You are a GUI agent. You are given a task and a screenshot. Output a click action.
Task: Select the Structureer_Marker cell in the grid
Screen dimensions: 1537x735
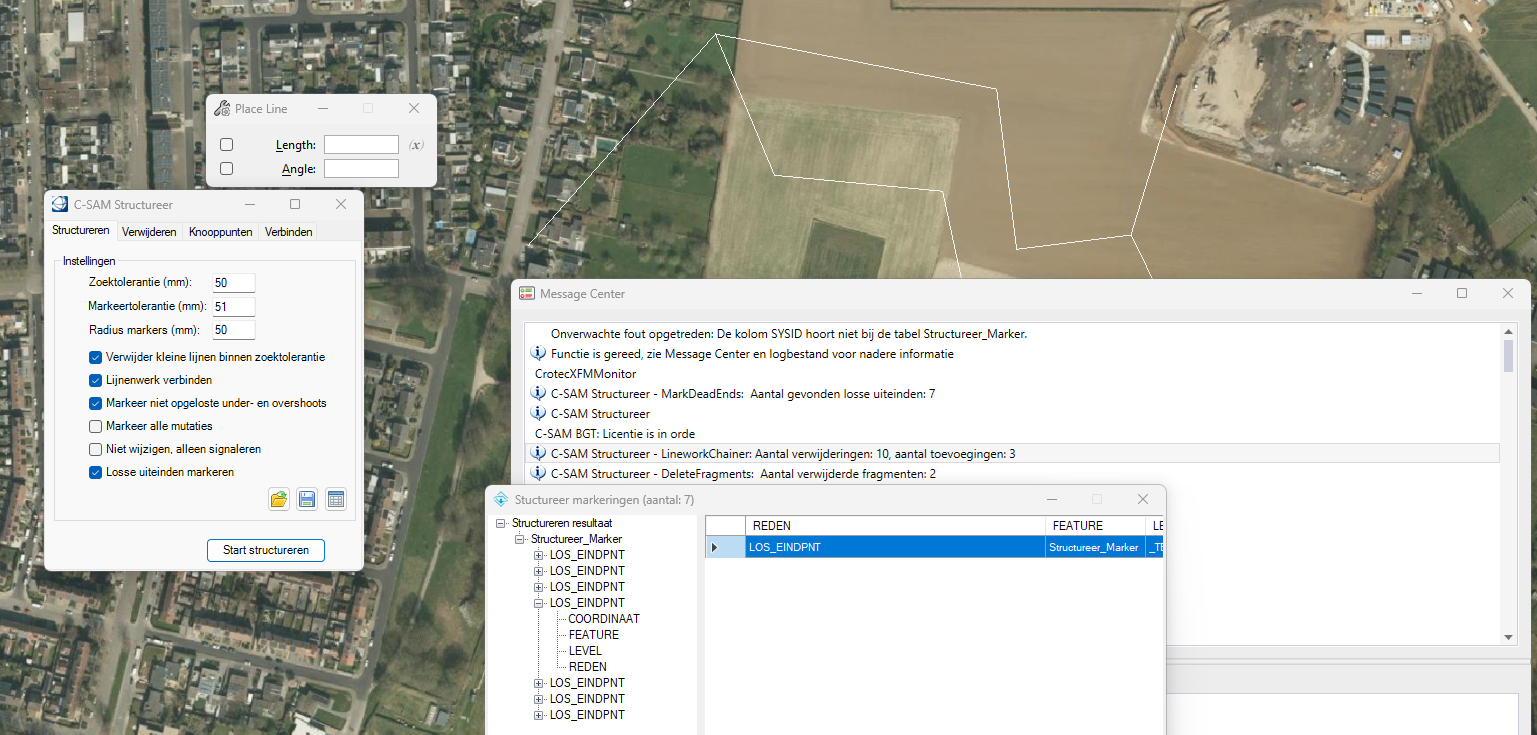(x=1096, y=547)
